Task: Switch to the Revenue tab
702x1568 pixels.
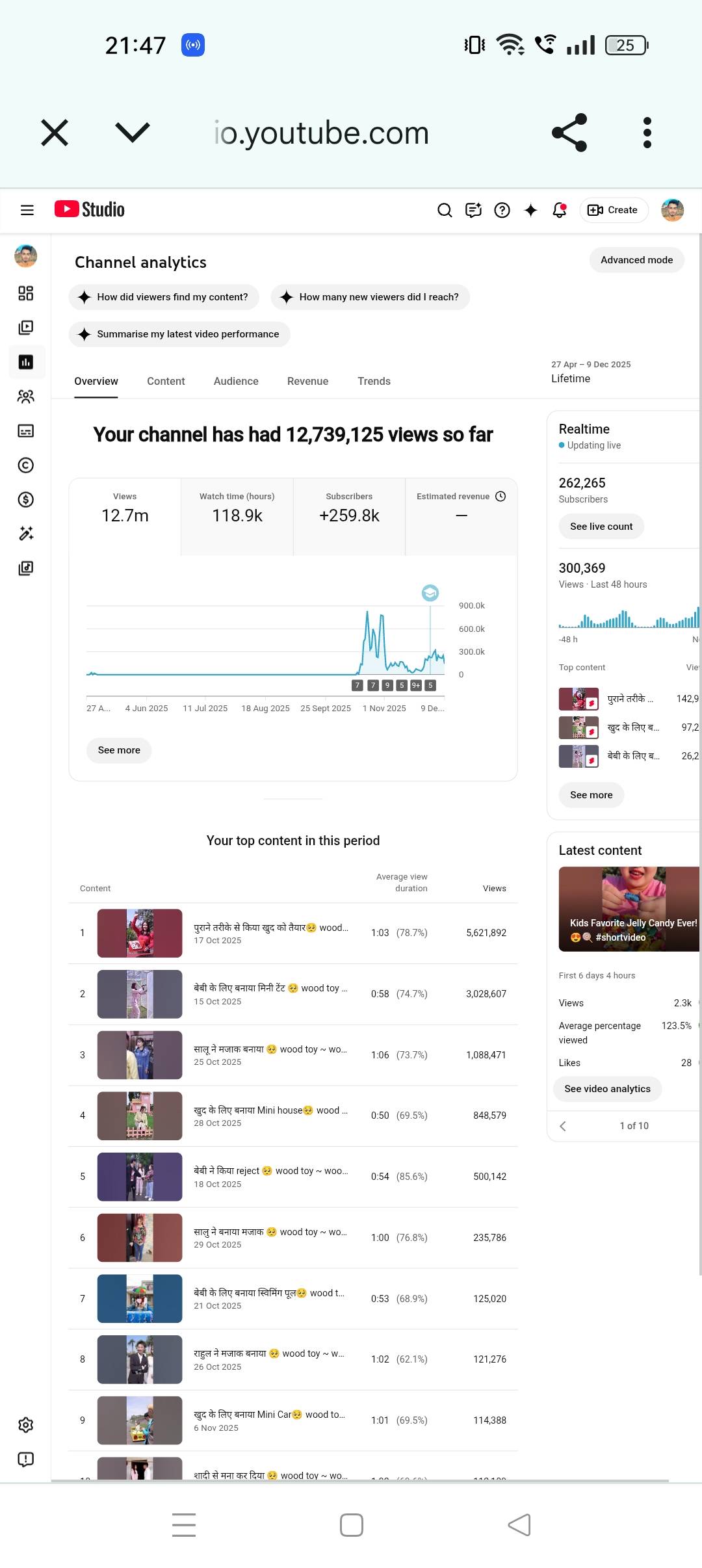Action: 307,382
